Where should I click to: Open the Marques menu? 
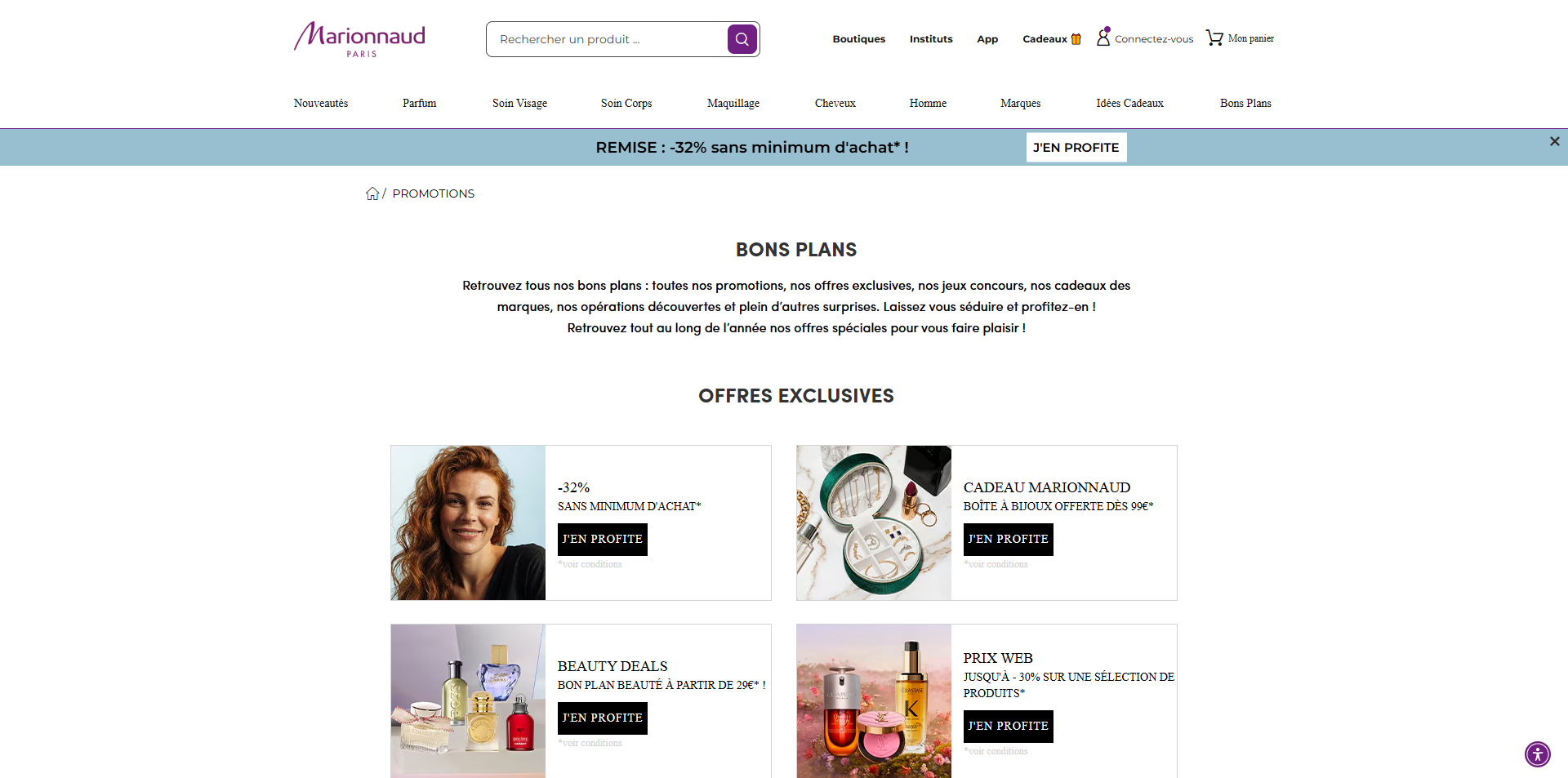[x=1021, y=103]
